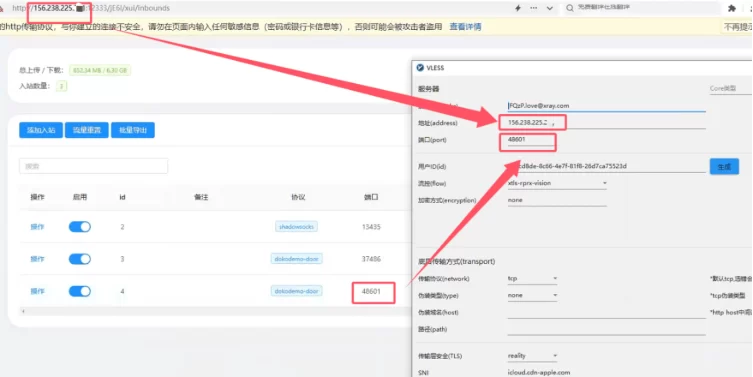The width and height of the screenshot is (753, 377).
Task: Open the three-dots menu in address bar
Action: (534, 8)
